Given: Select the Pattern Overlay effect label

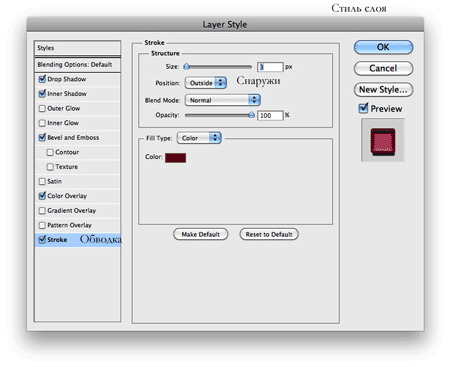Looking at the screenshot, I should 69,225.
